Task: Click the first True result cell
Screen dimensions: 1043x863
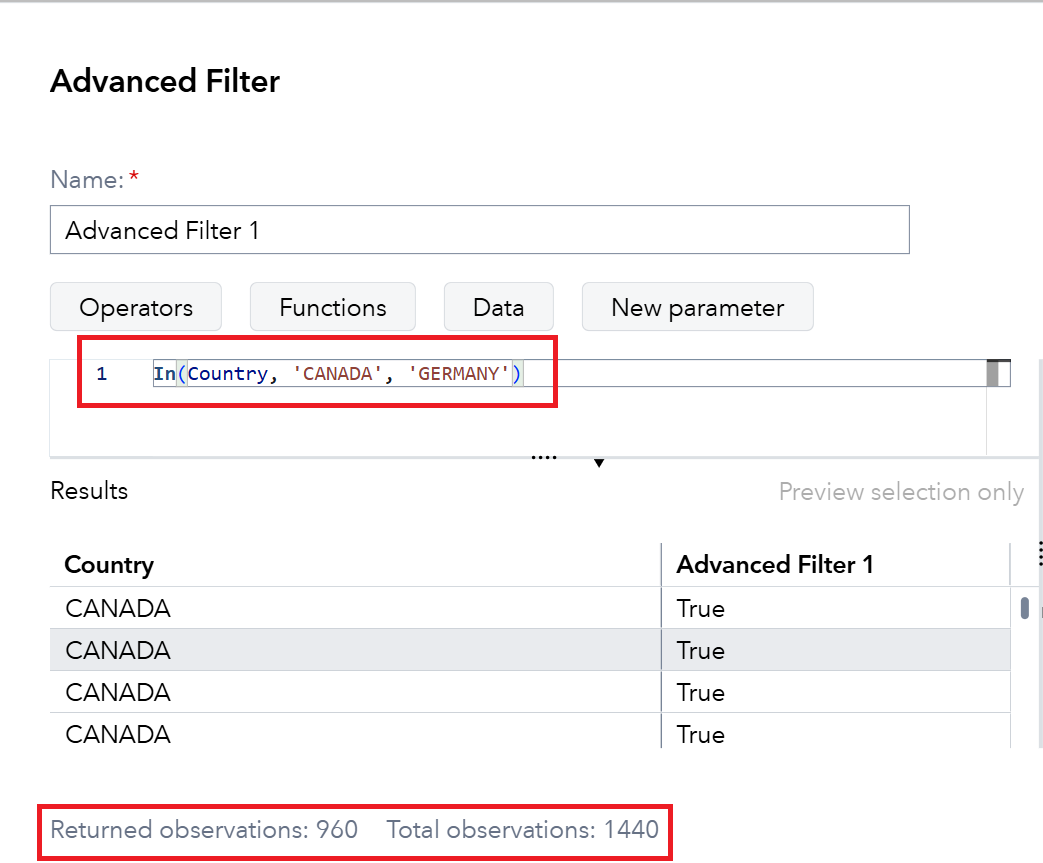Action: 701,608
